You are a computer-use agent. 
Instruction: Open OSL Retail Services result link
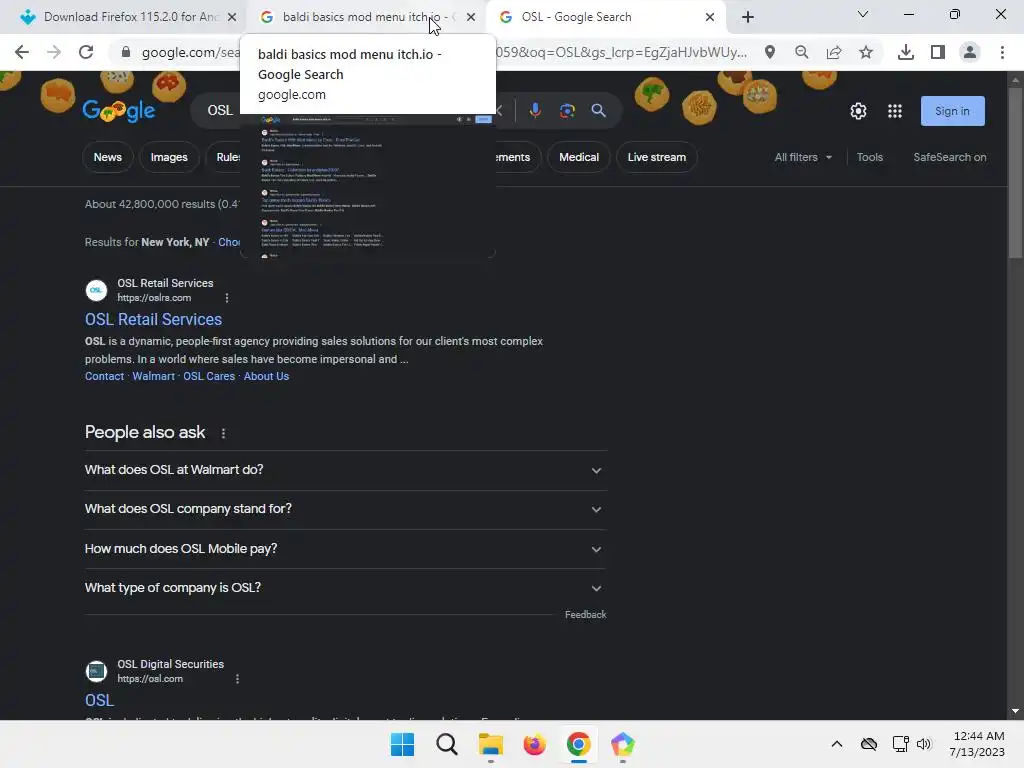[153, 319]
